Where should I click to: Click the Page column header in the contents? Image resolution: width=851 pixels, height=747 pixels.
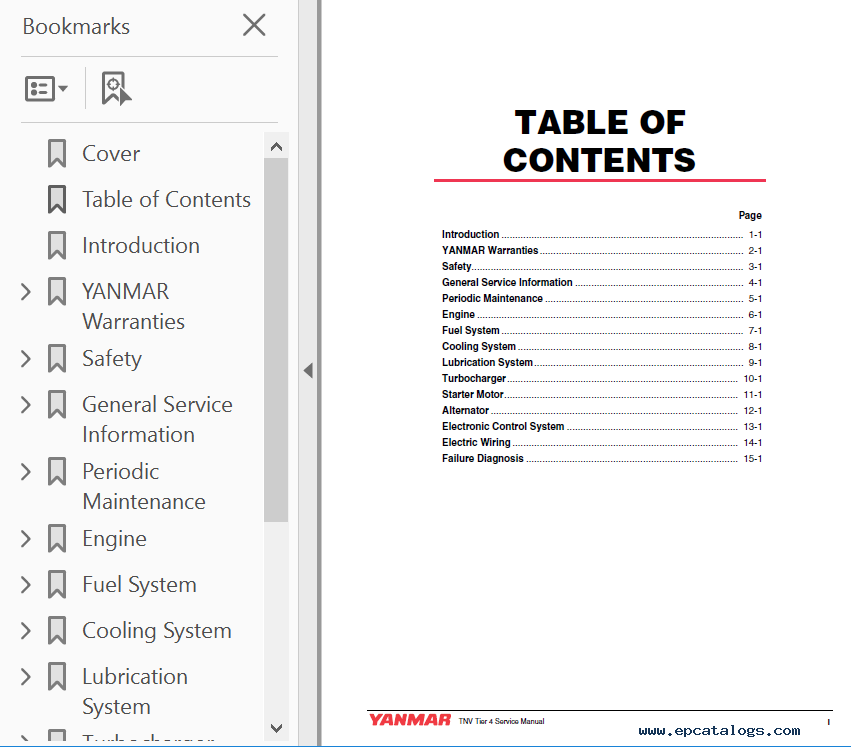[x=750, y=216]
